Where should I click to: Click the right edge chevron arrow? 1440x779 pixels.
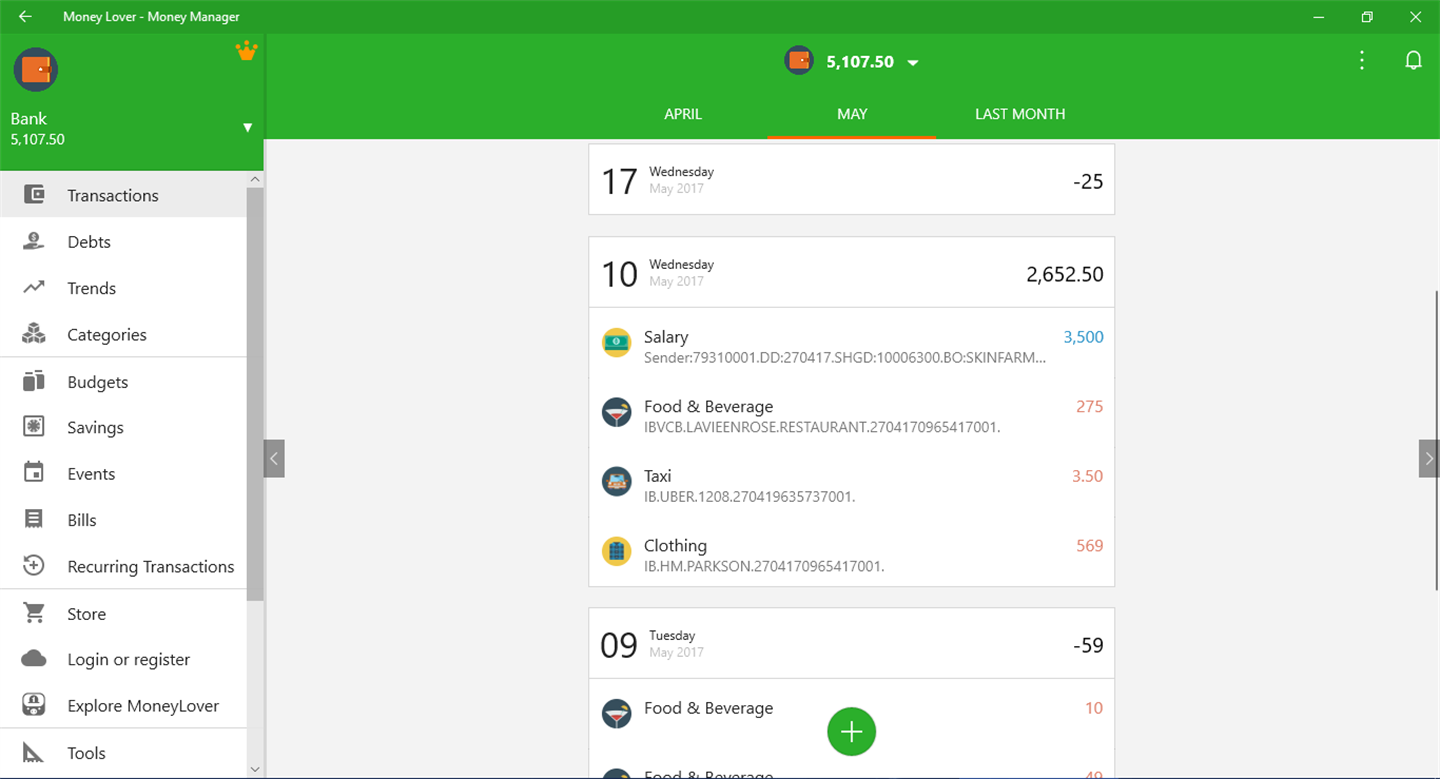point(1429,459)
